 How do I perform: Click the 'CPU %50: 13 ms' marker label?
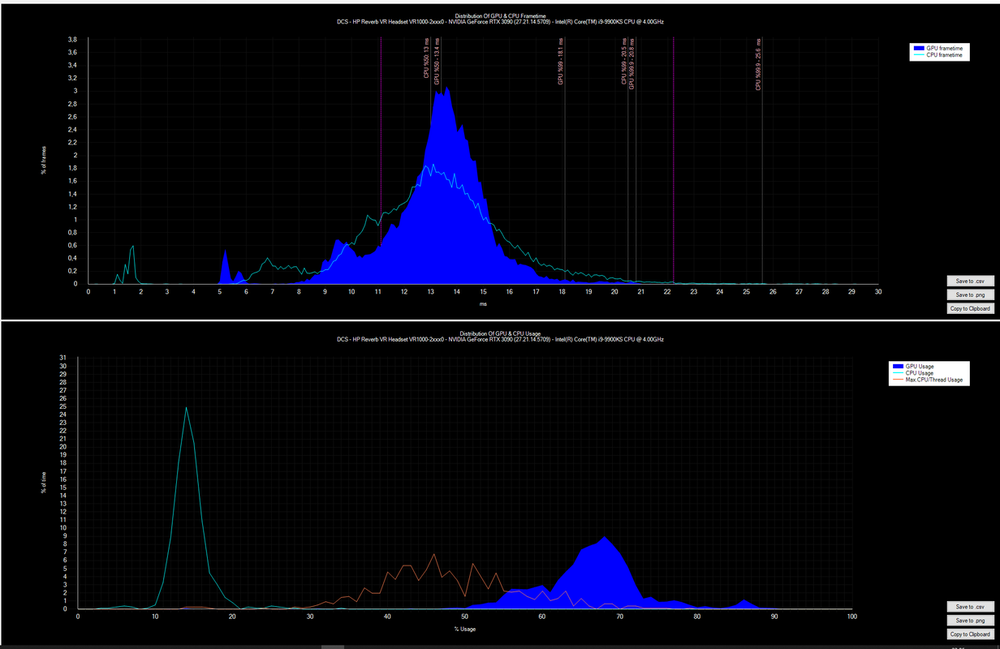click(427, 59)
